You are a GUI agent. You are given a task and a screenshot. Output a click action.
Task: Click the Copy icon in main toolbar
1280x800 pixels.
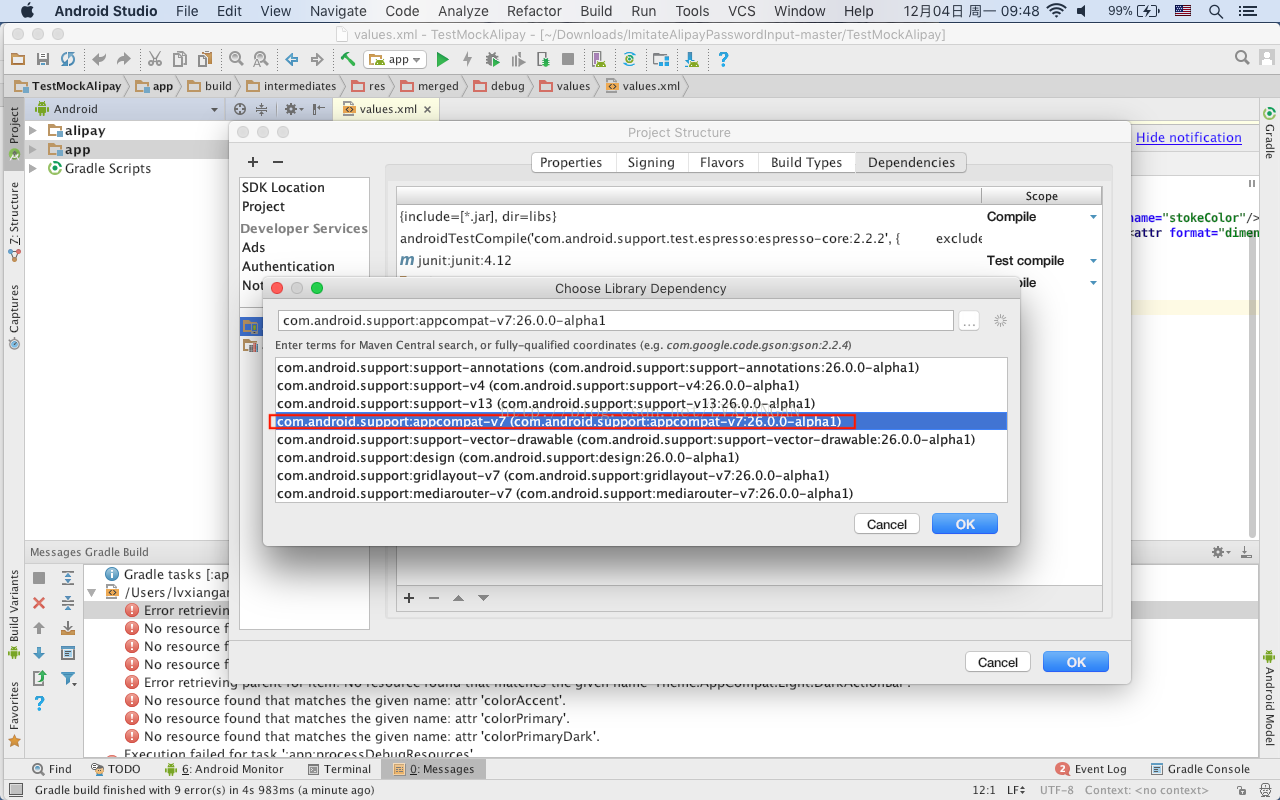point(179,59)
